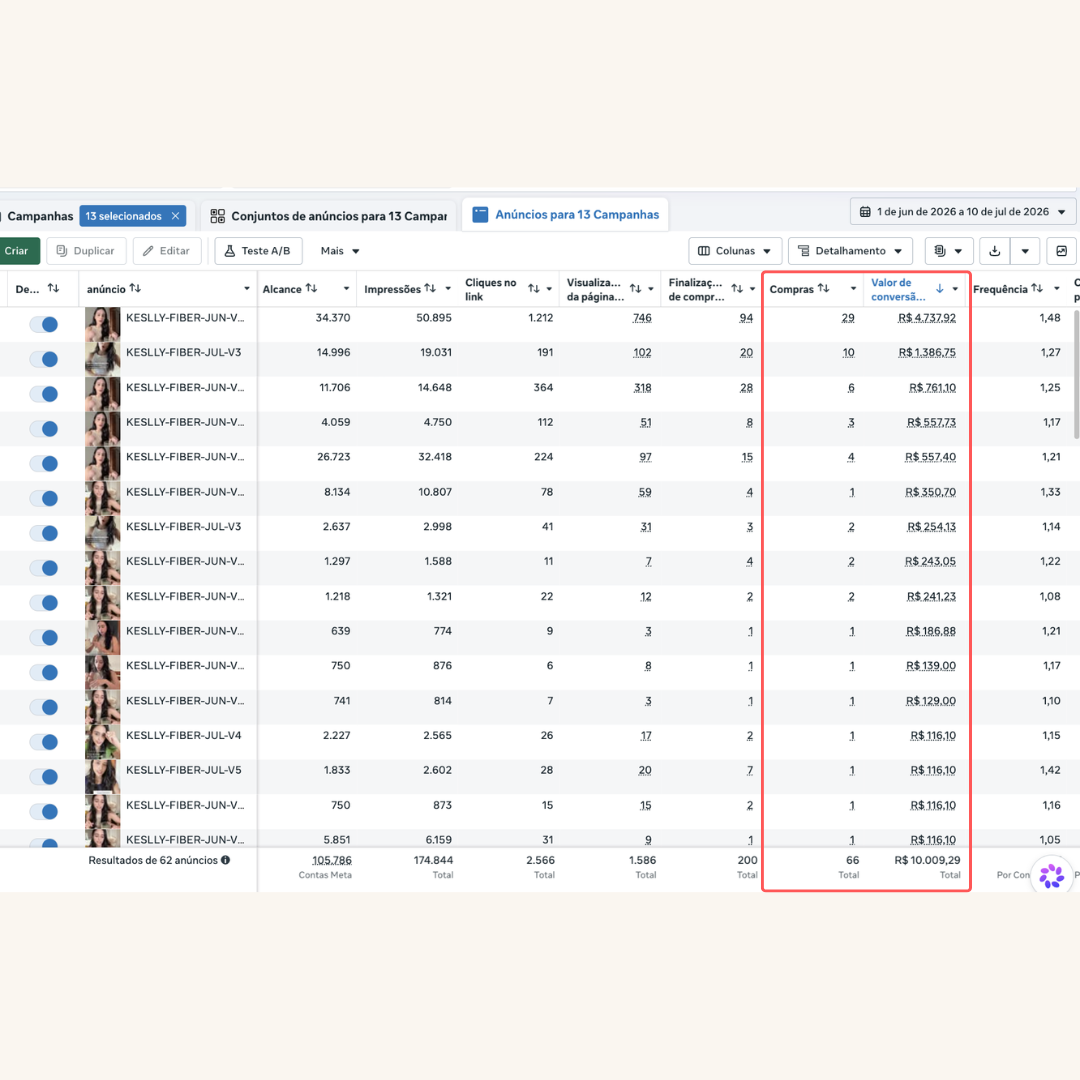The height and width of the screenshot is (1080, 1080).
Task: Sort by Alcance using its arrows icon
Action: pyautogui.click(x=311, y=289)
